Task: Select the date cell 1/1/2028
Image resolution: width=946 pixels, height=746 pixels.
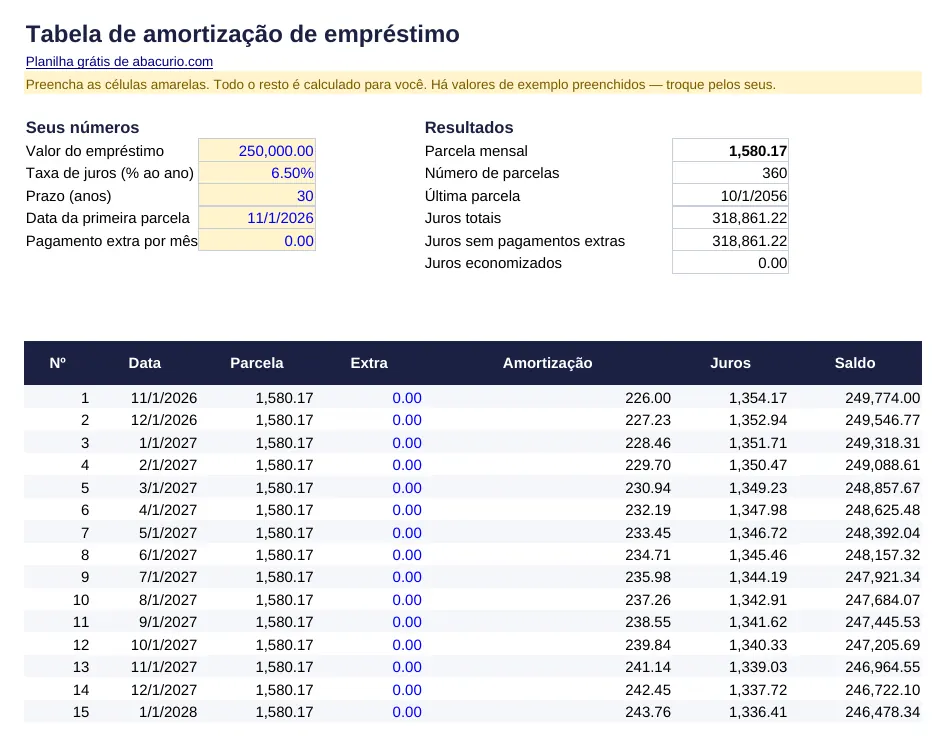Action: [168, 712]
